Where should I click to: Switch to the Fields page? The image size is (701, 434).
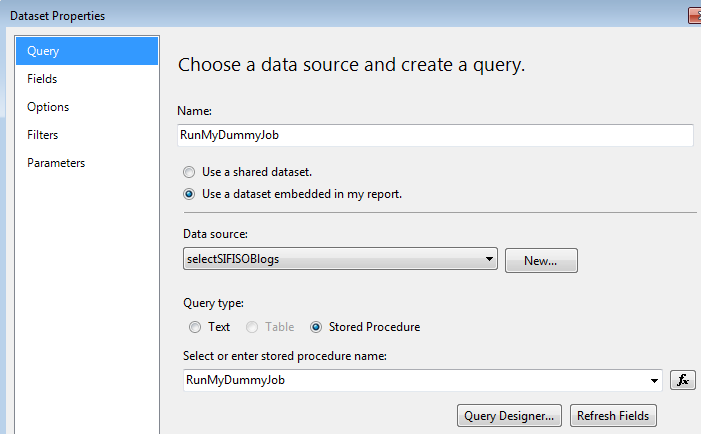pyautogui.click(x=42, y=79)
